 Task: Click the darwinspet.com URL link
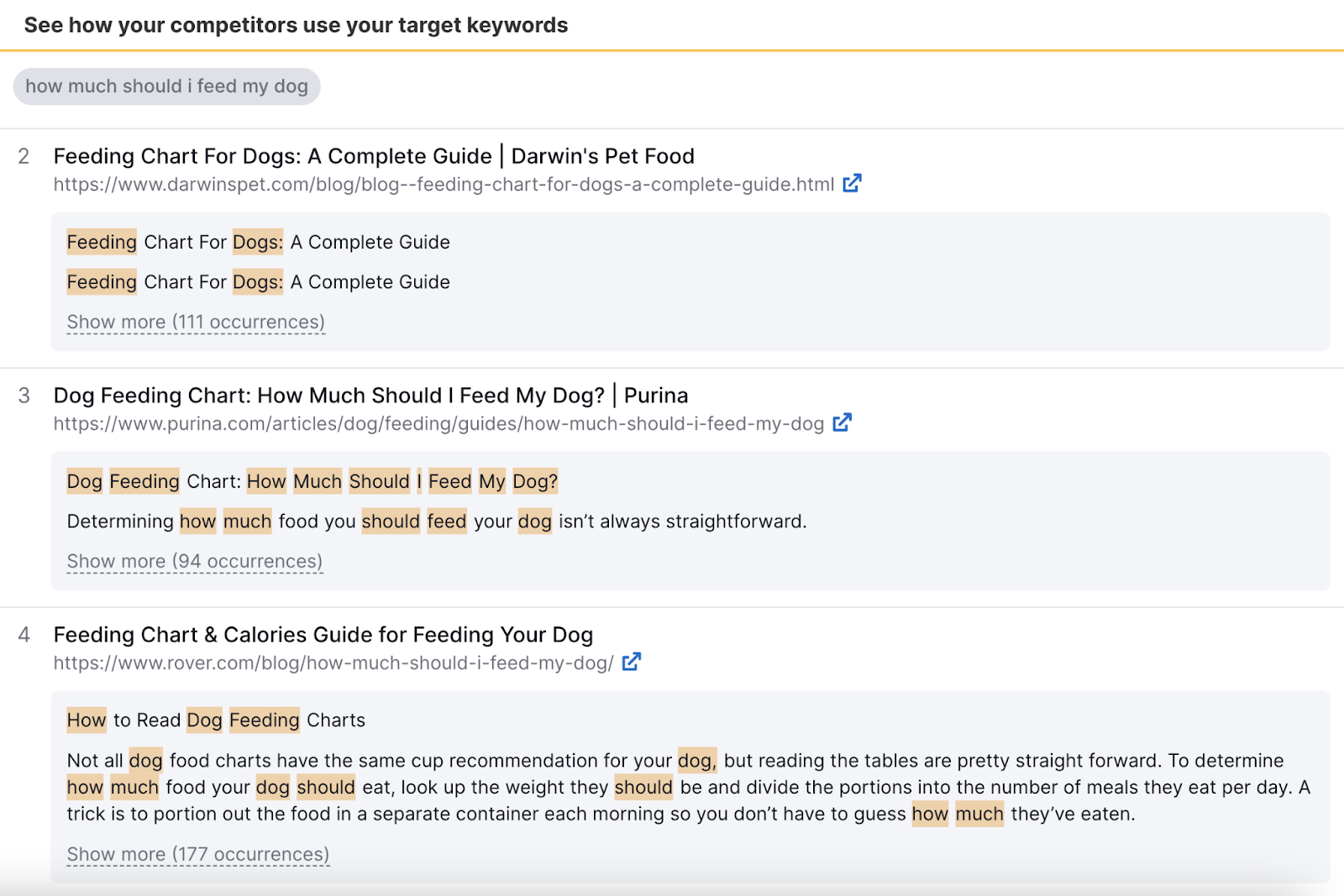441,184
